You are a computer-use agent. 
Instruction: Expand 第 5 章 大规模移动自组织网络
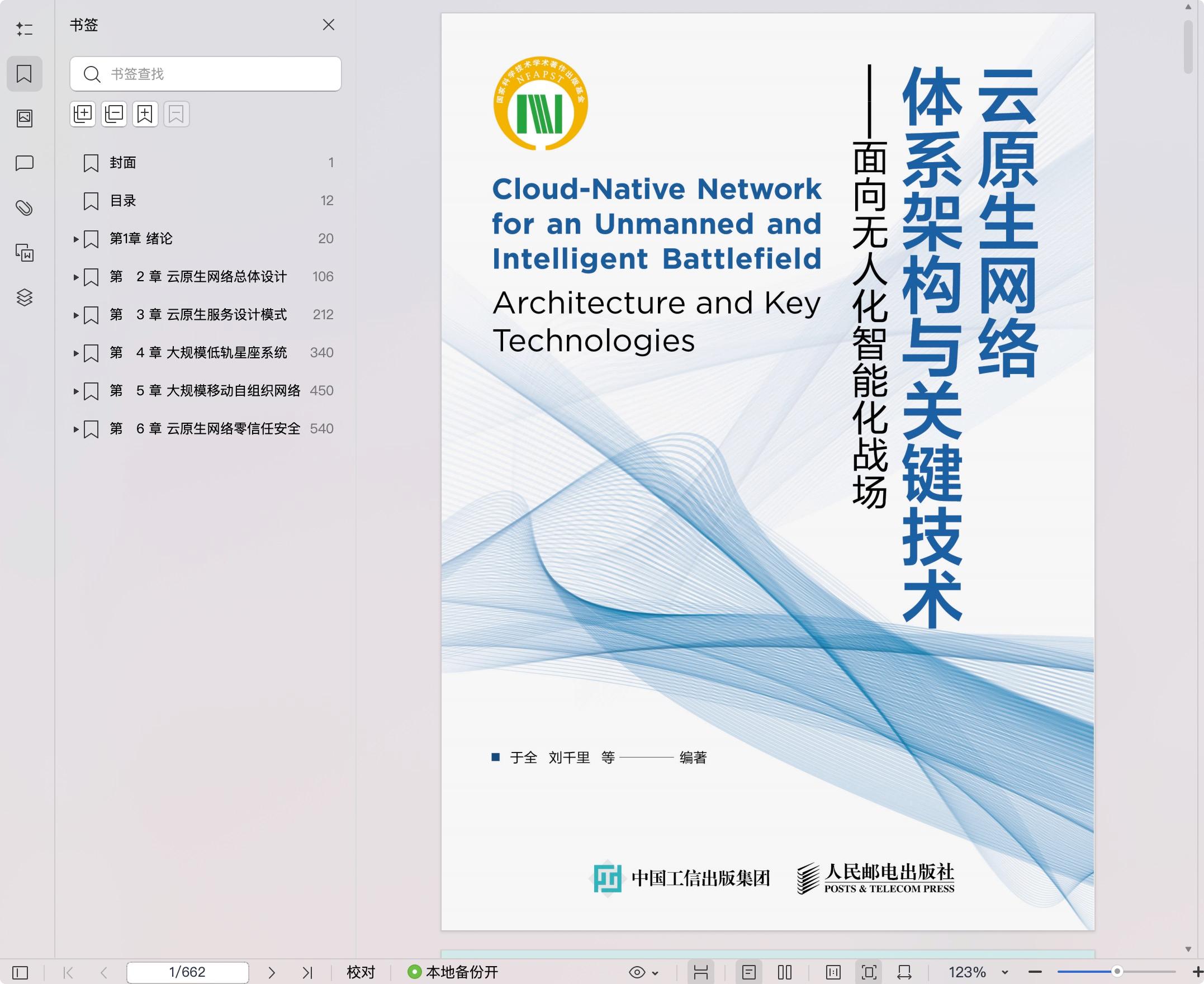pyautogui.click(x=76, y=391)
